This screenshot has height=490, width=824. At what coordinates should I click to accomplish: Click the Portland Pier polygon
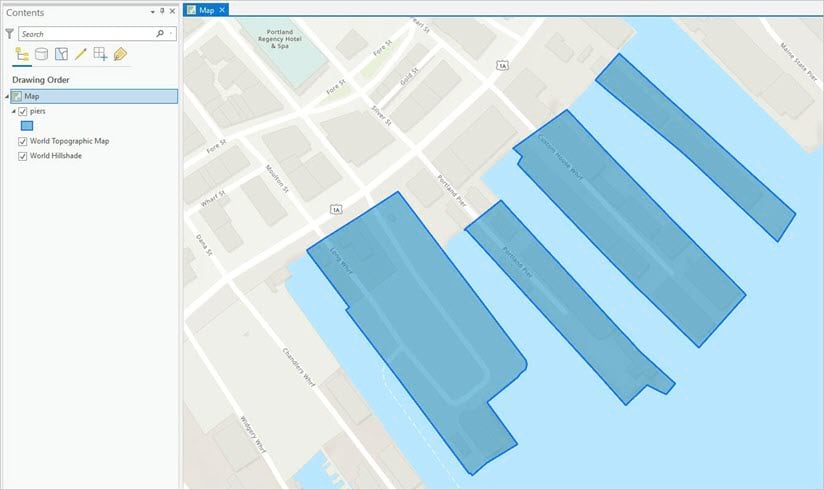(568, 305)
